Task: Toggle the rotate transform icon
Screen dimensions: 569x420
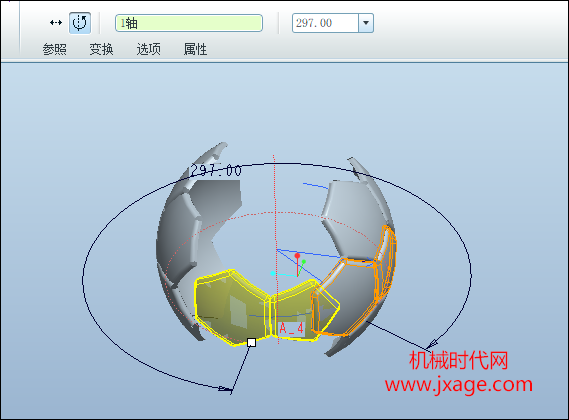Action: coord(80,23)
